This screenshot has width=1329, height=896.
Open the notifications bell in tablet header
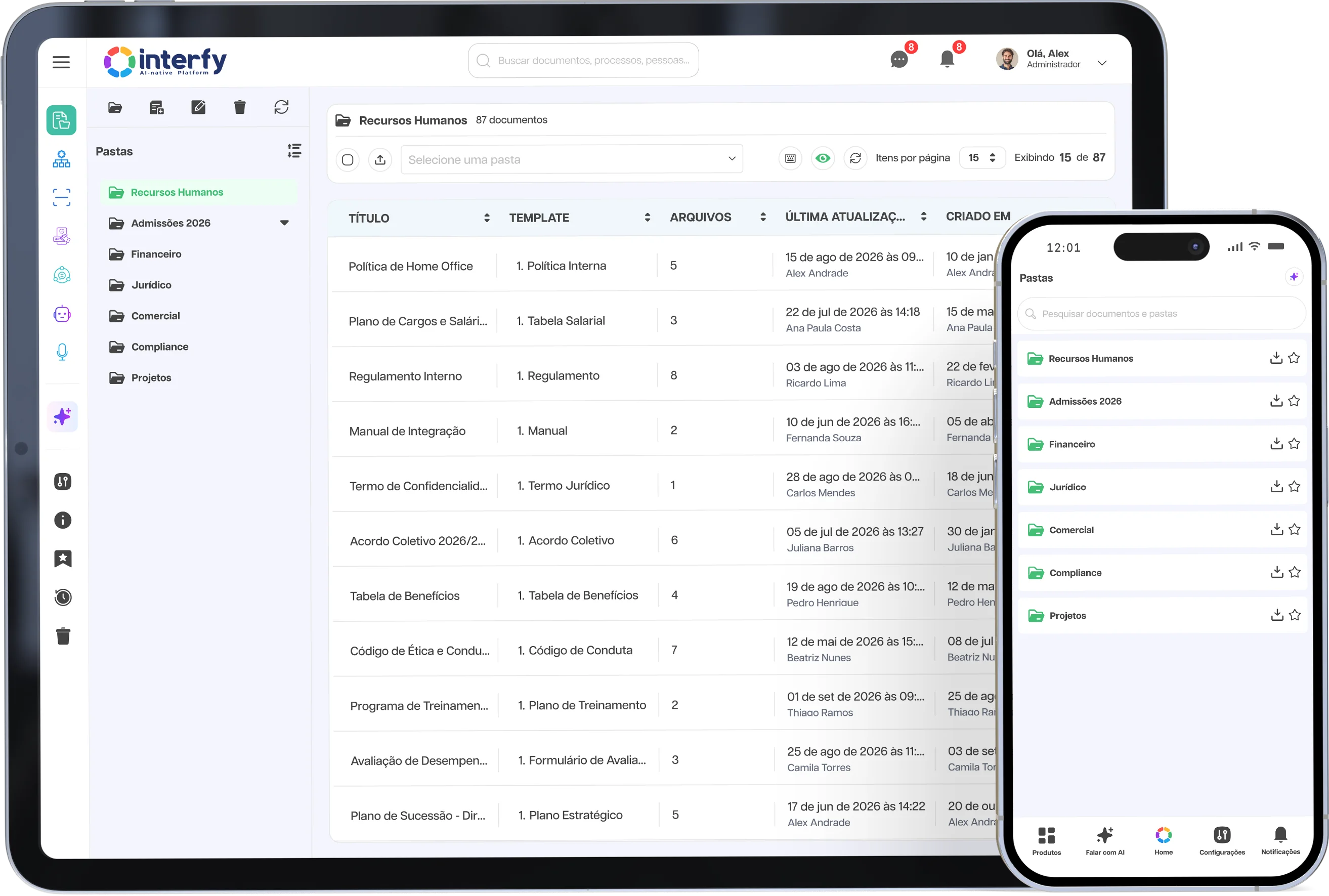click(947, 58)
